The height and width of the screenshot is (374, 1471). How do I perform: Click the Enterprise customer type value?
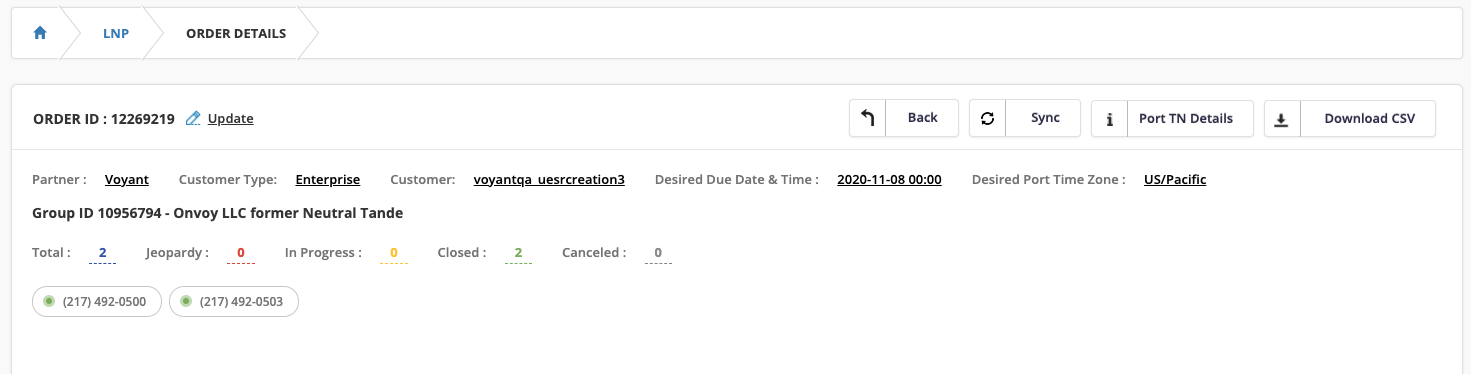(x=328, y=180)
